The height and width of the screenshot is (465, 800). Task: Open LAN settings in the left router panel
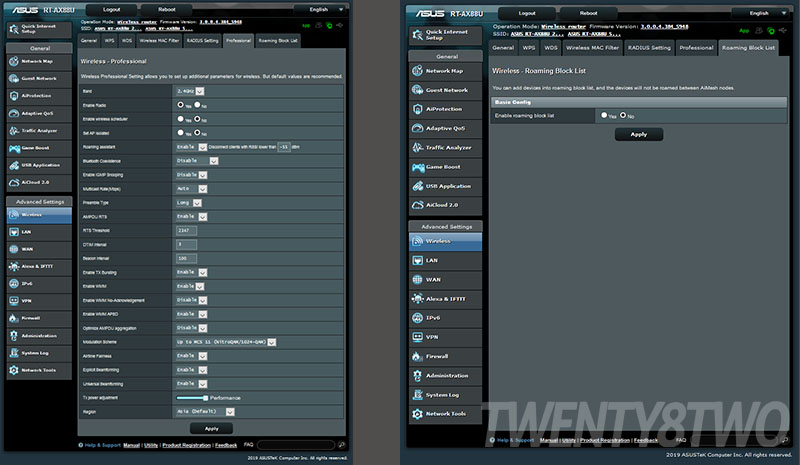(39, 232)
